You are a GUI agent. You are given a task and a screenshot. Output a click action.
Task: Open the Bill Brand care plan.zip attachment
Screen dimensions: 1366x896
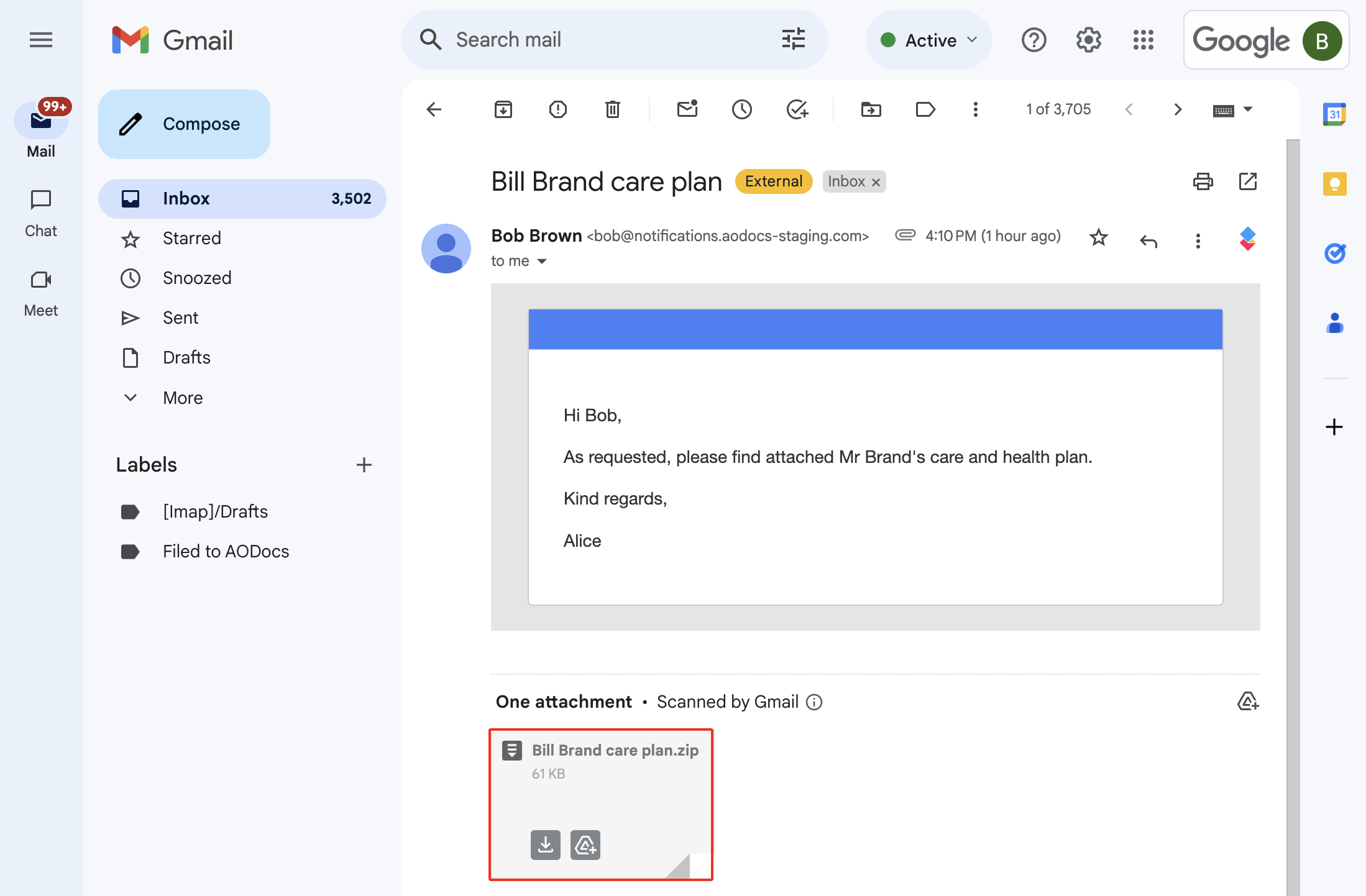601,805
